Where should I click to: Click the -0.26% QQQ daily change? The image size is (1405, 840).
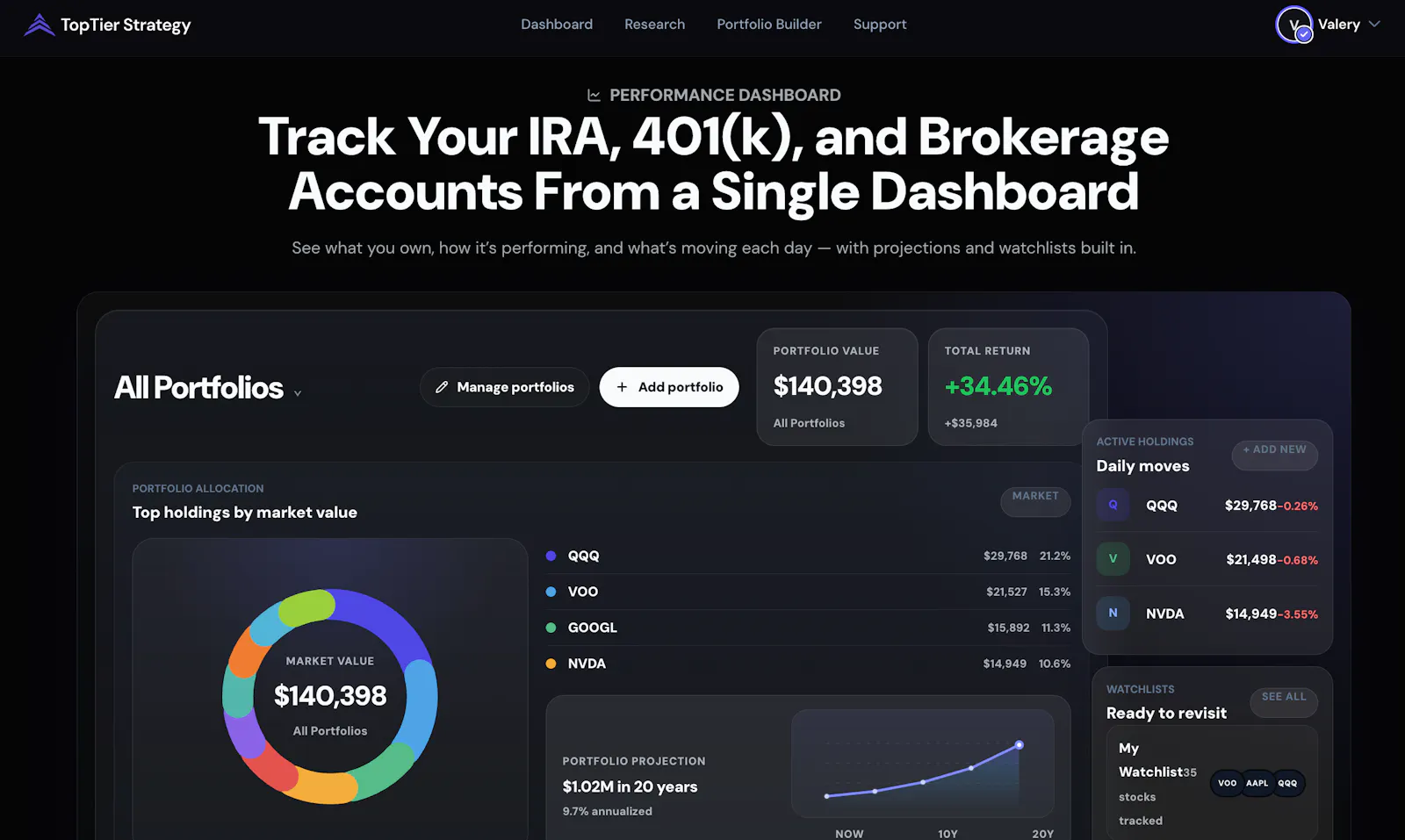1298,506
